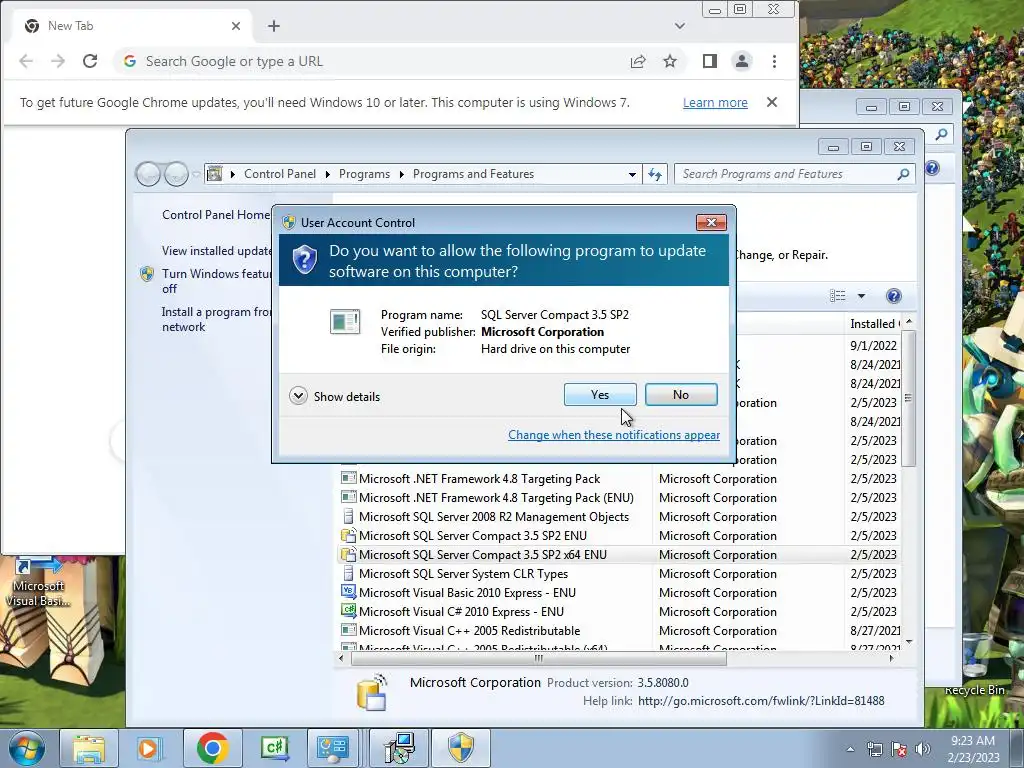Open Microsoft Visual Basic desktop shortcut
1024x768 pixels.
pyautogui.click(x=37, y=581)
